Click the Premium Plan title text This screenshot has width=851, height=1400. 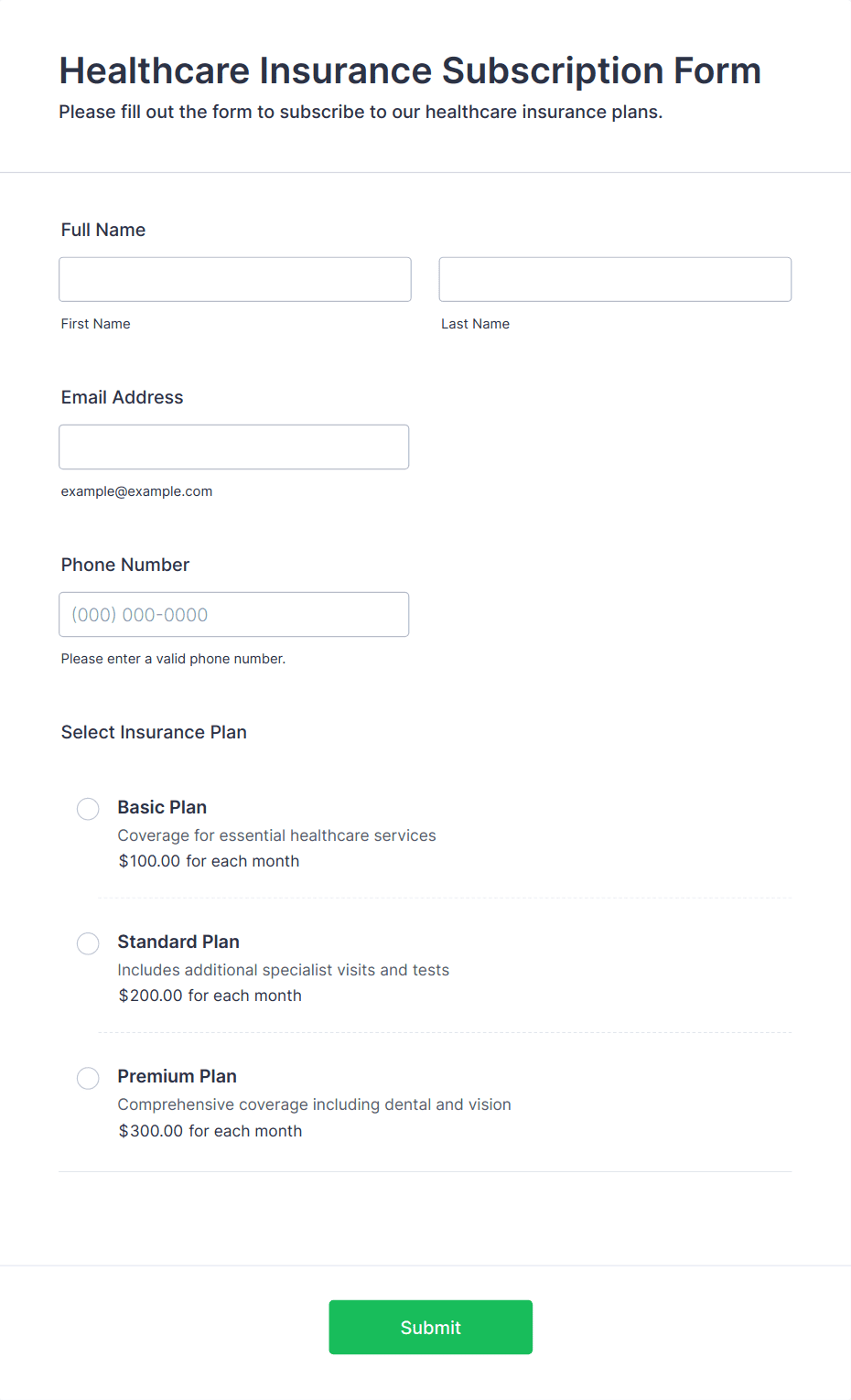click(177, 1076)
